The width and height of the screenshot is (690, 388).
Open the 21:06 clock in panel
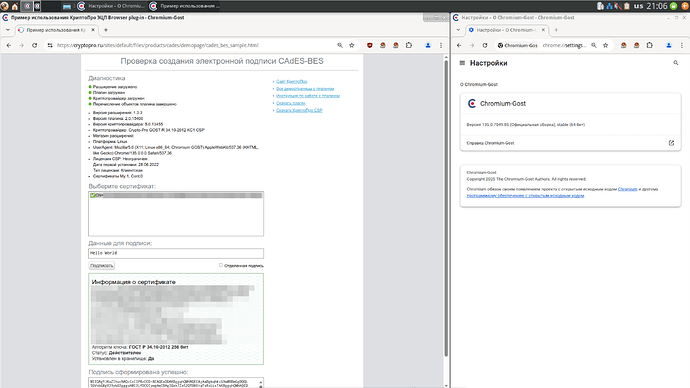coord(657,6)
